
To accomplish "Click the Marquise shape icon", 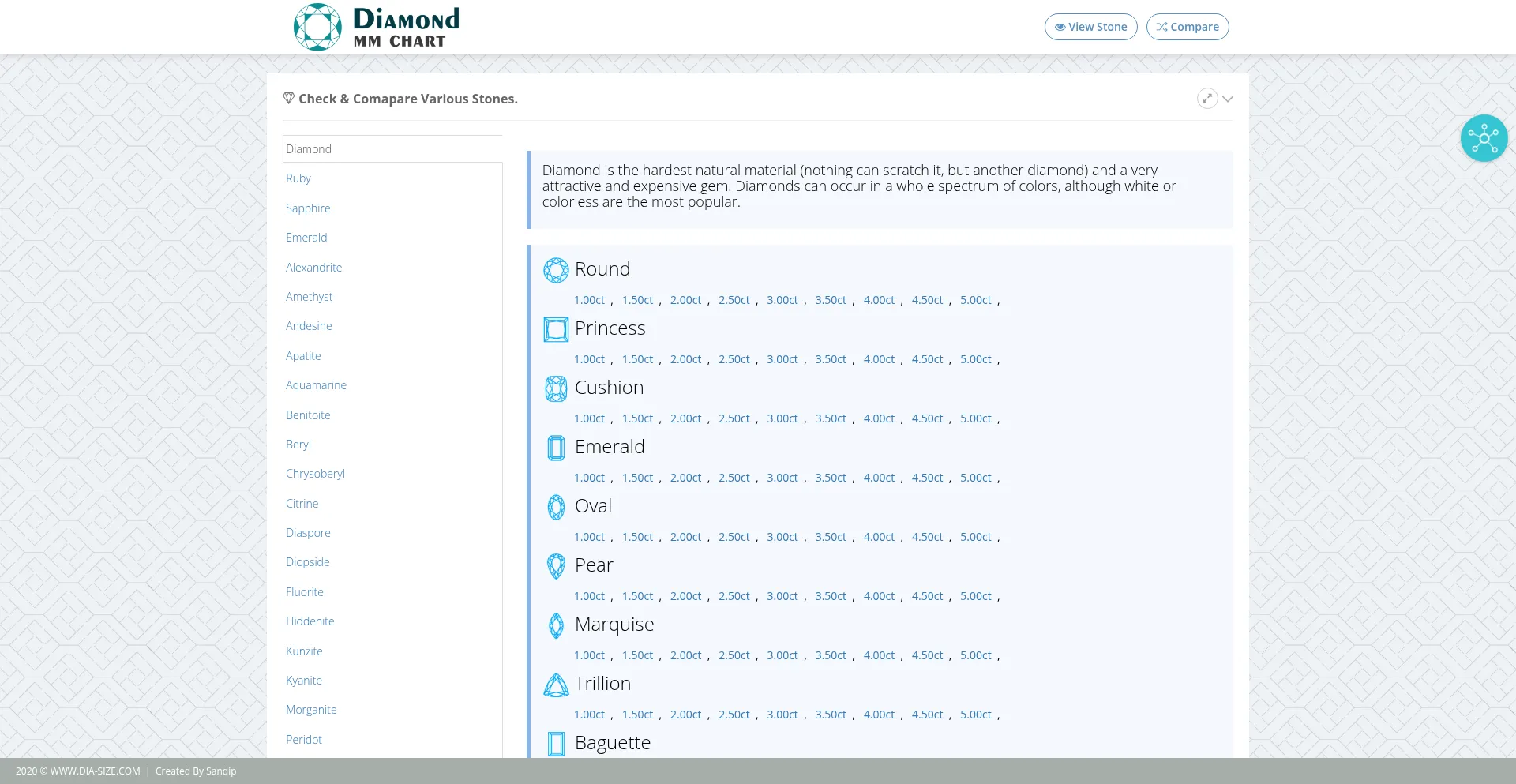I will coord(556,625).
